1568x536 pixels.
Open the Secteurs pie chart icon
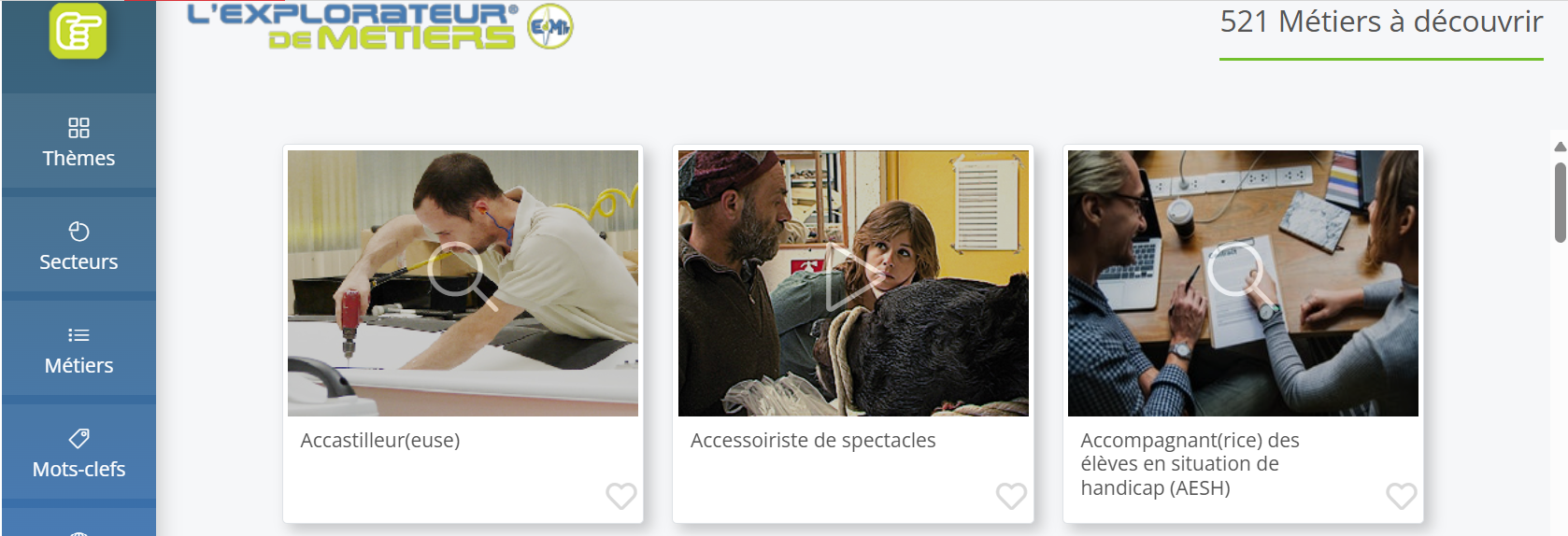pos(78,232)
